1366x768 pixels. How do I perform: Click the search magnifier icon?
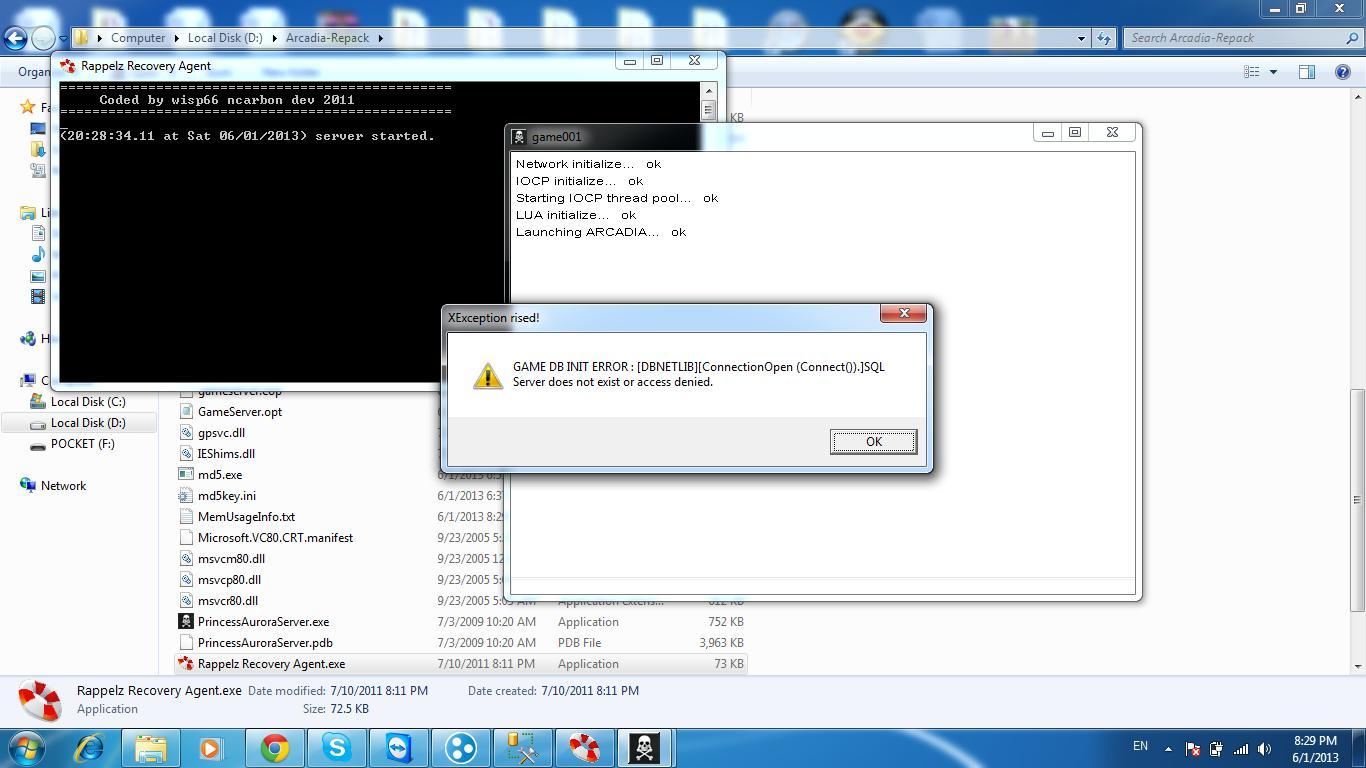coord(1351,38)
